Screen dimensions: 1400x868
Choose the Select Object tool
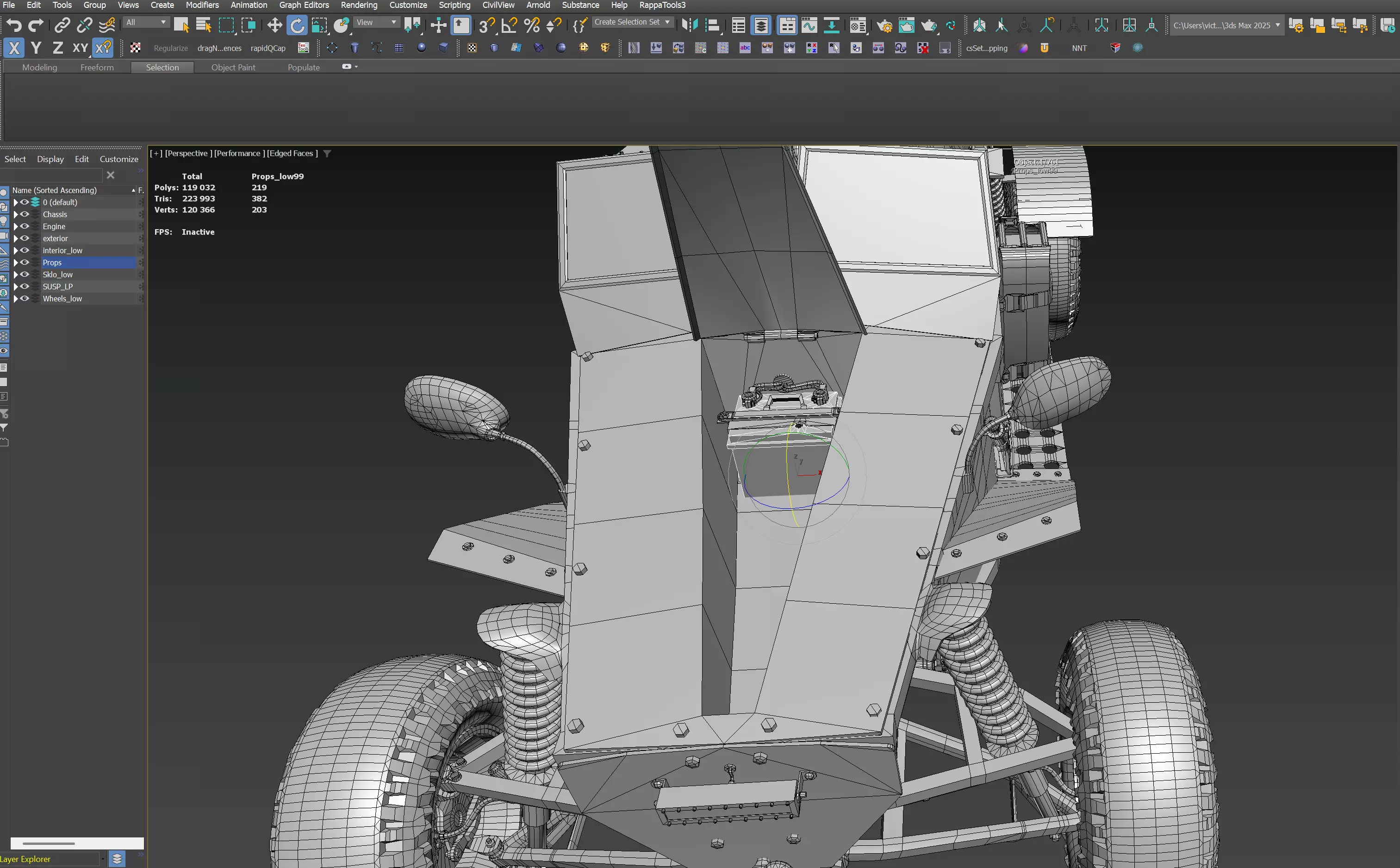coord(181,25)
